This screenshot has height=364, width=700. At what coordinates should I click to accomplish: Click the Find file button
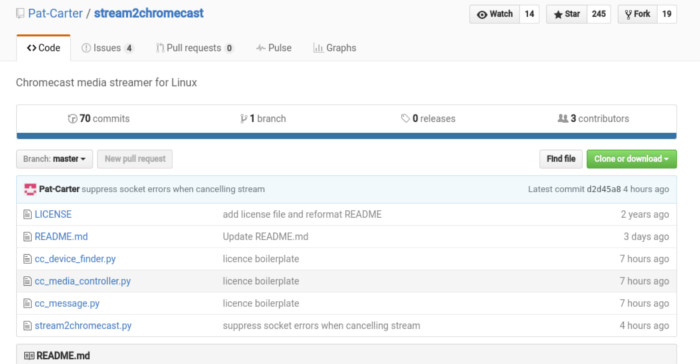click(561, 159)
